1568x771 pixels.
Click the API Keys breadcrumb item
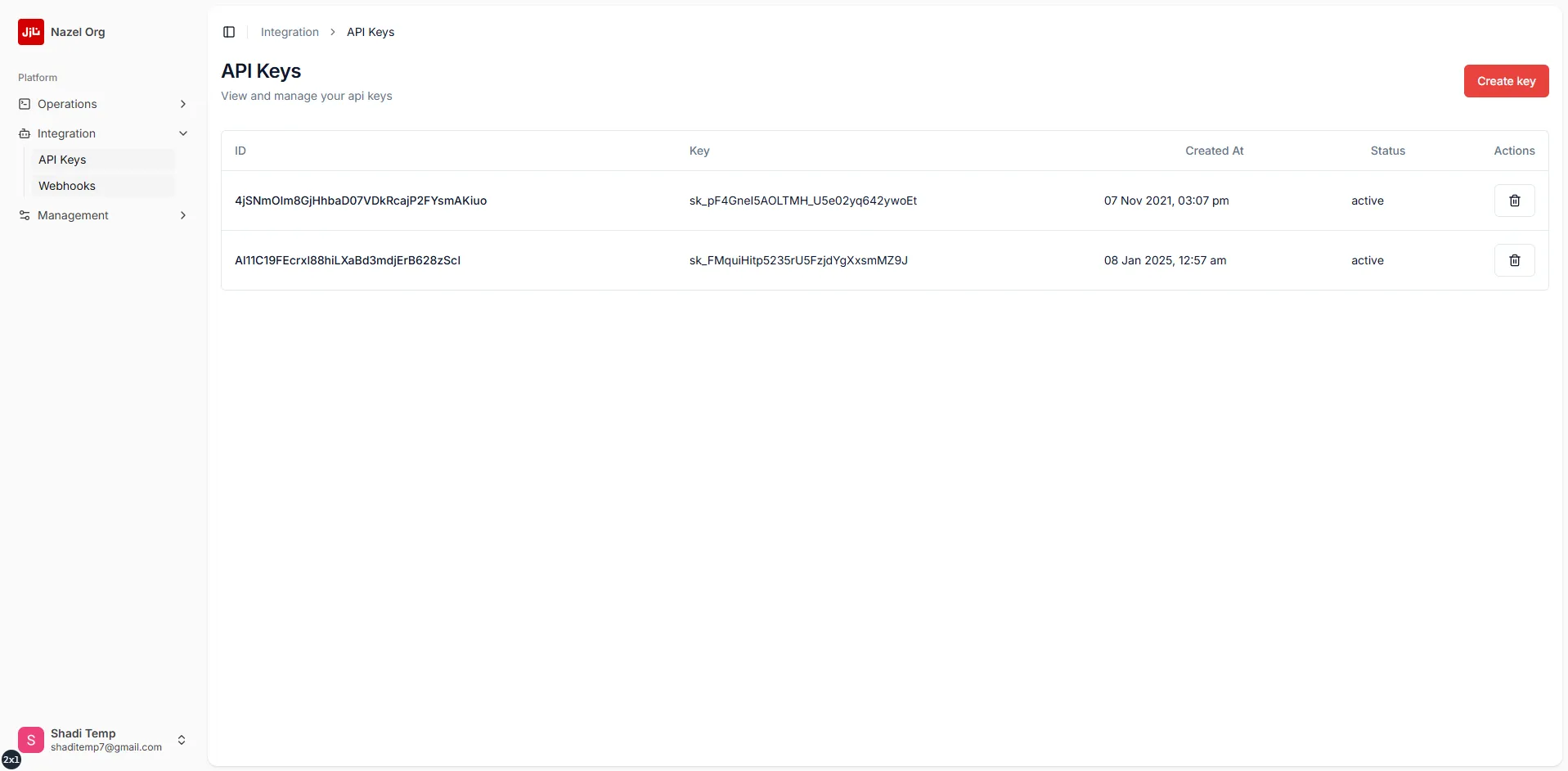[370, 32]
